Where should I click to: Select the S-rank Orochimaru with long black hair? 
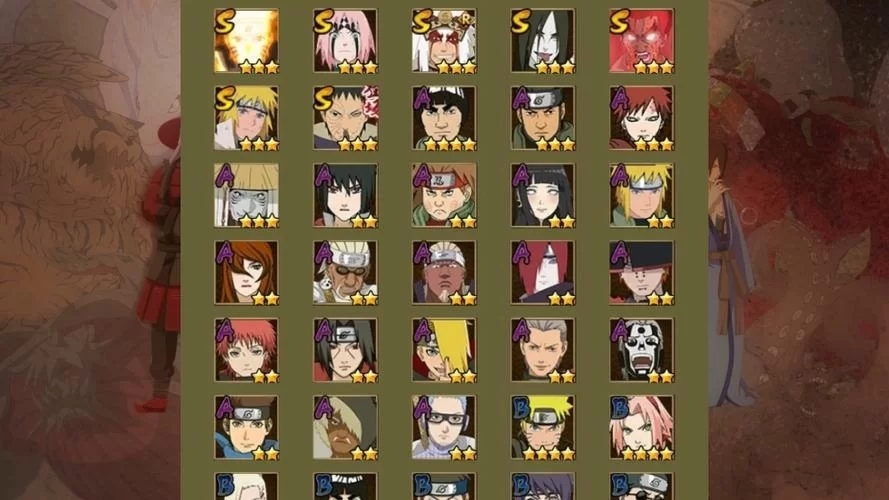pos(543,41)
